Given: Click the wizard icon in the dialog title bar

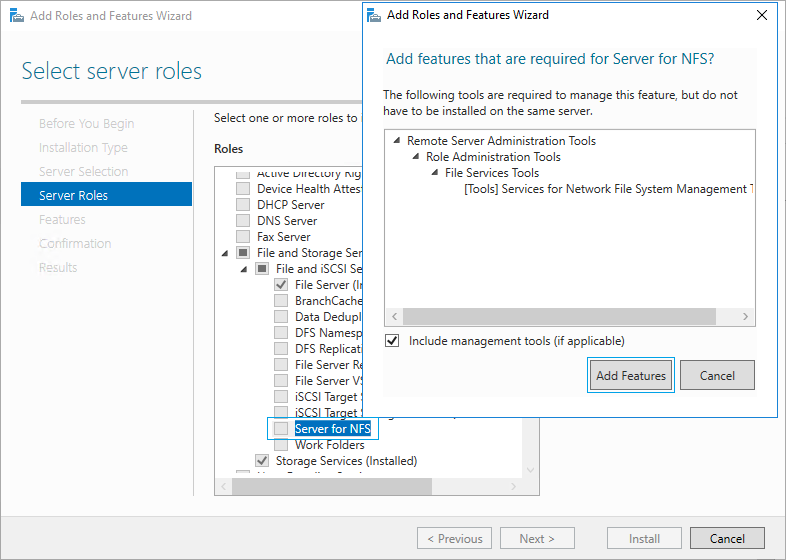Looking at the screenshot, I should 374,15.
